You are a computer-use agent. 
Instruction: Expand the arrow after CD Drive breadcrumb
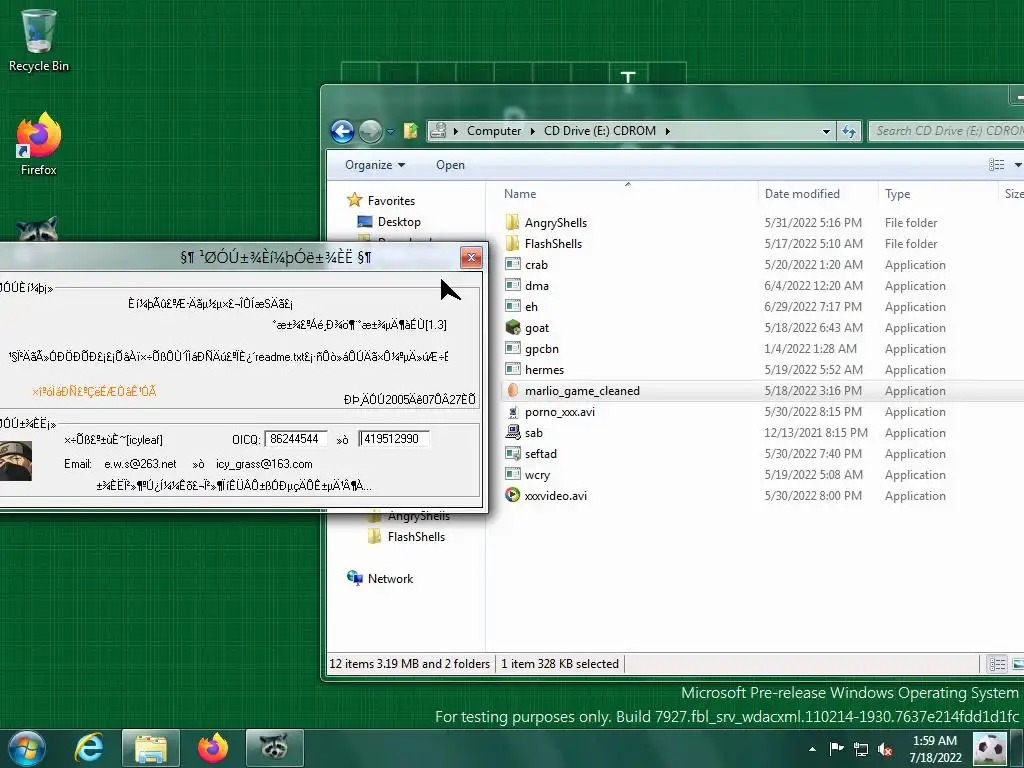667,131
